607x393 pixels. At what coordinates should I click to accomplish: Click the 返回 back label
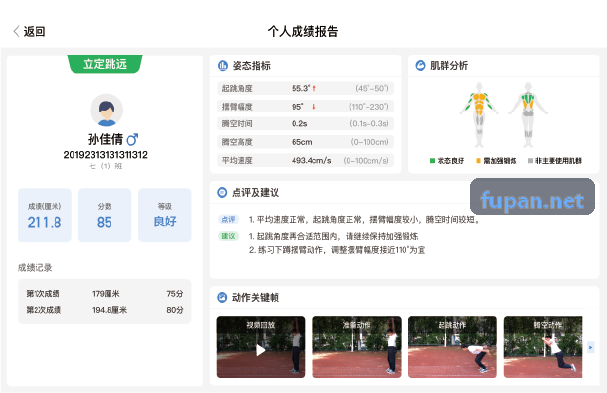coord(34,31)
